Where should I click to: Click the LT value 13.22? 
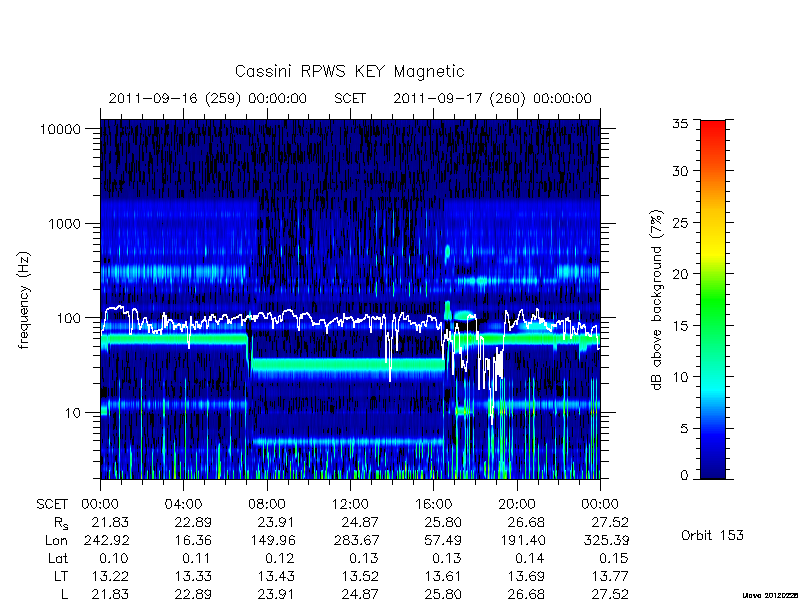110,577
